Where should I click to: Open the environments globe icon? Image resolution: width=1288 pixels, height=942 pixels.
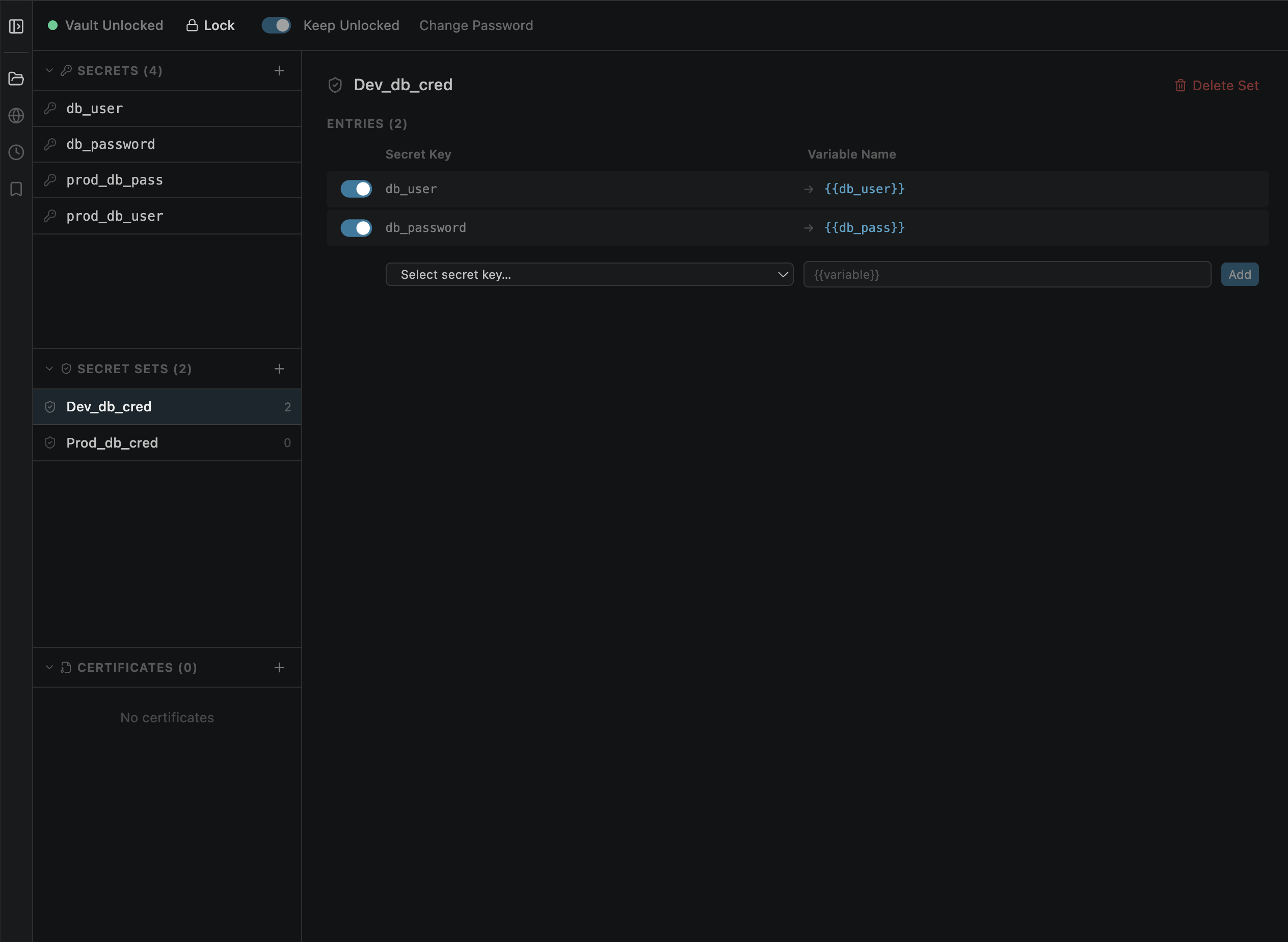click(16, 116)
